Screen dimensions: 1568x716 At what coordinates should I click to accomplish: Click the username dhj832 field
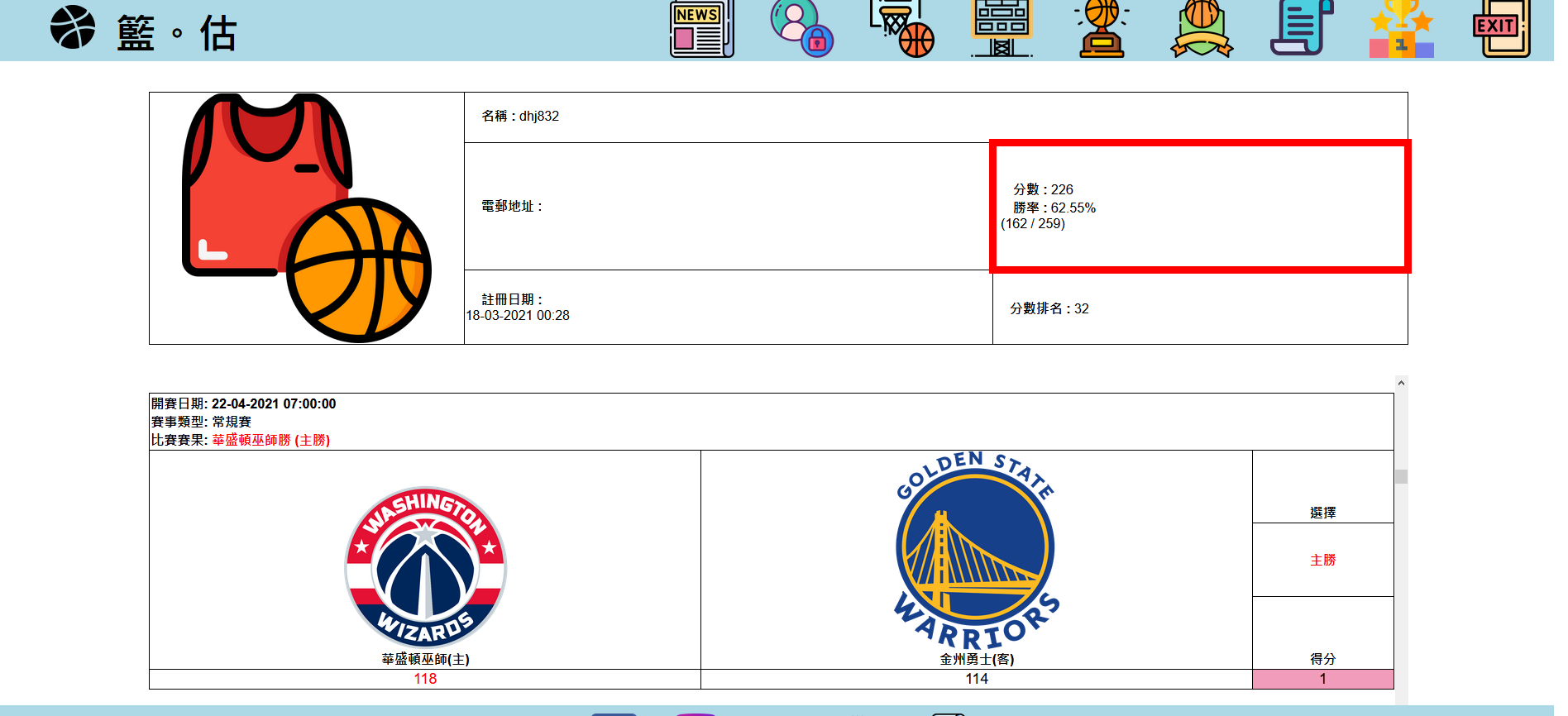pos(521,117)
